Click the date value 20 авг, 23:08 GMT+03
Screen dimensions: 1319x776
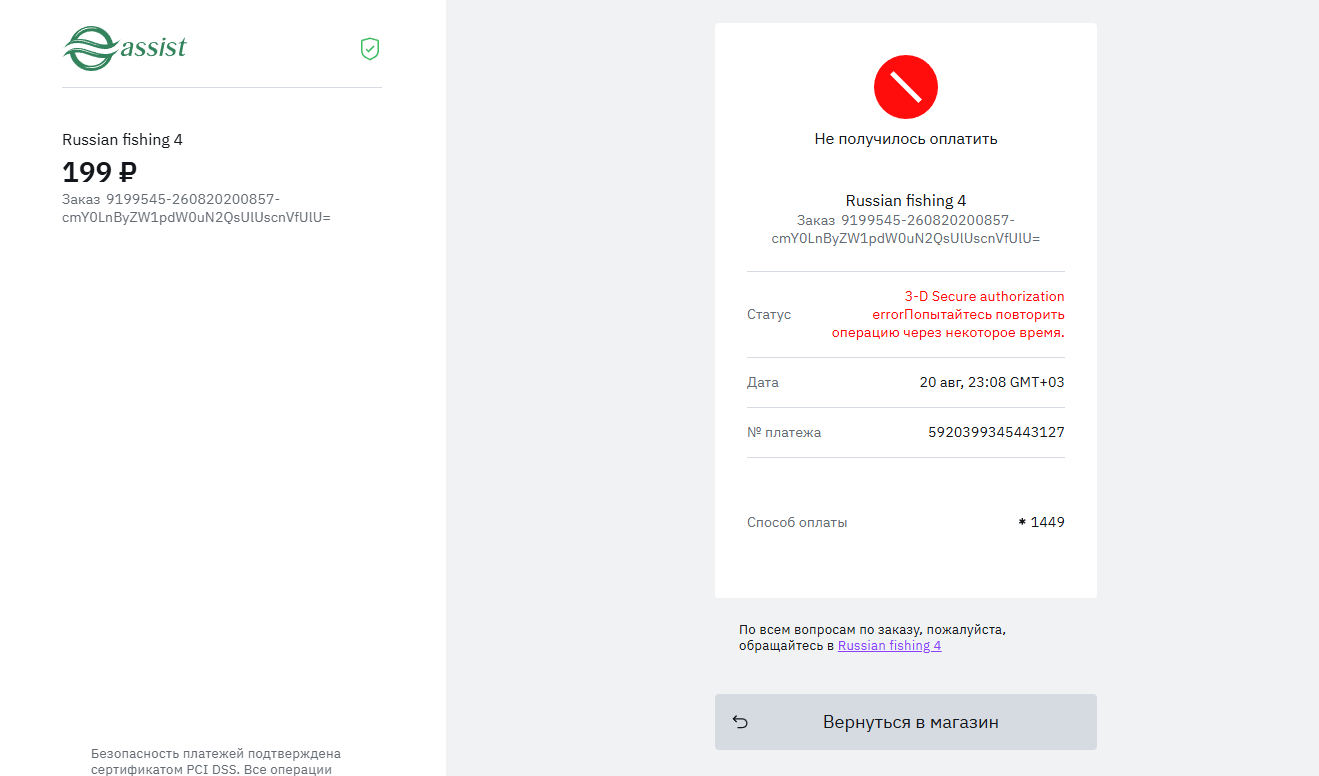(x=992, y=383)
